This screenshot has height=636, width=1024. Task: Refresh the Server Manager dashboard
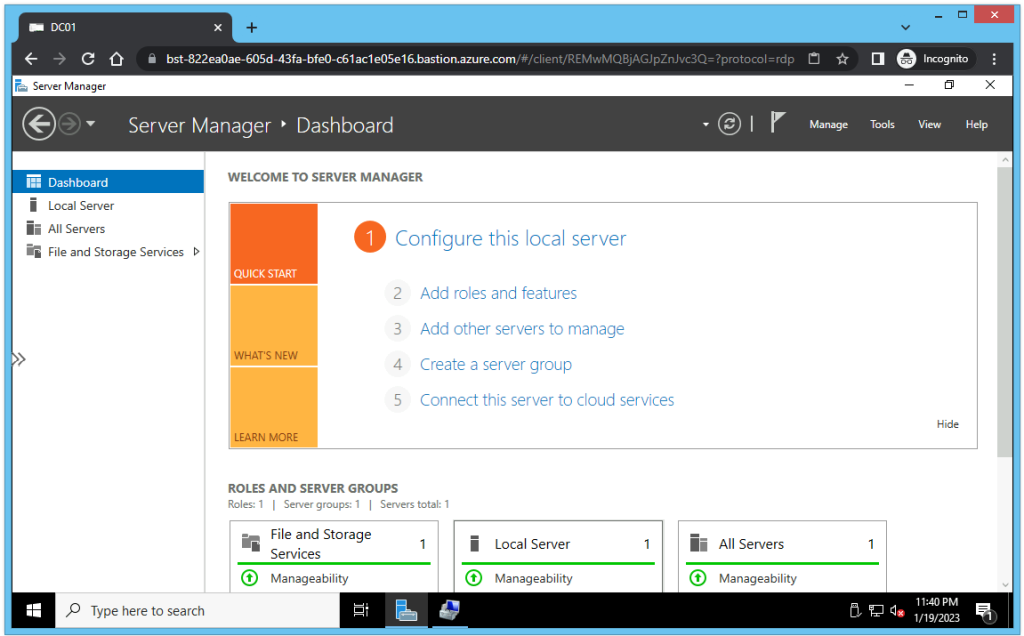tap(729, 124)
